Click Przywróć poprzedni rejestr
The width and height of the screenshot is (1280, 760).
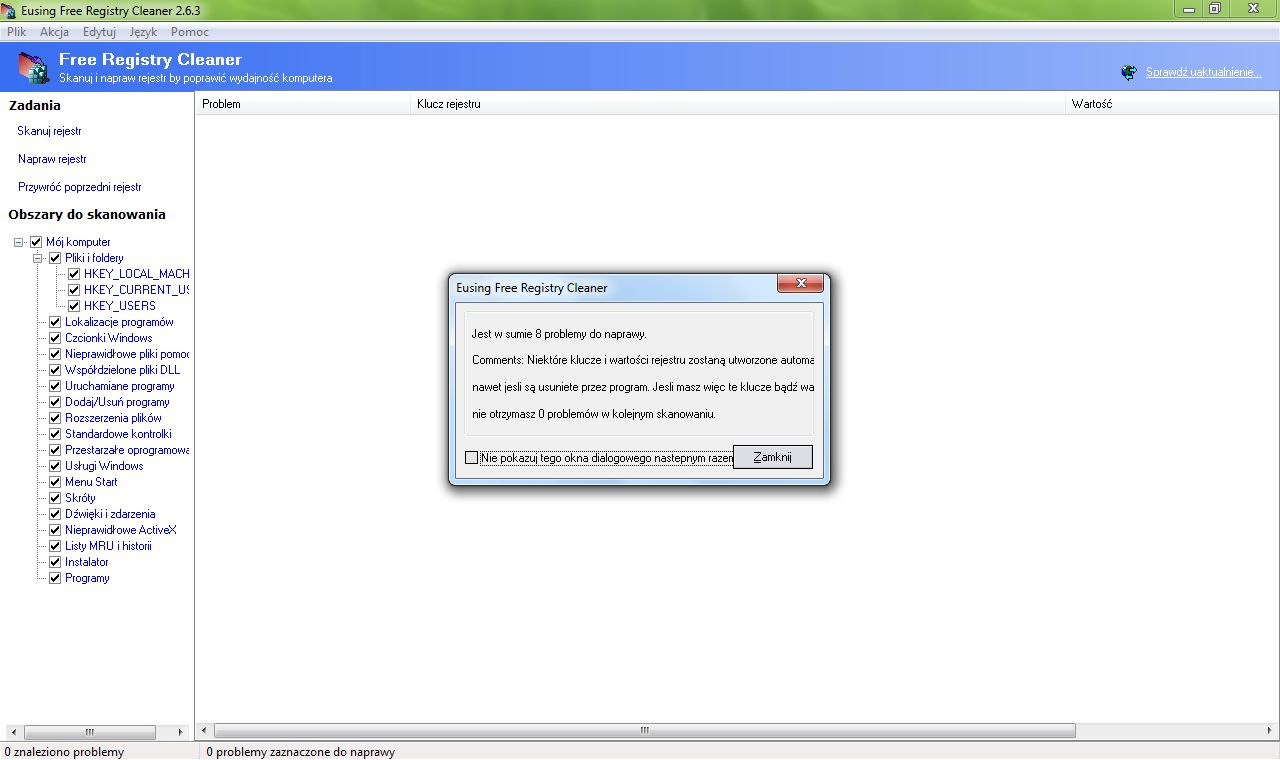click(x=80, y=187)
